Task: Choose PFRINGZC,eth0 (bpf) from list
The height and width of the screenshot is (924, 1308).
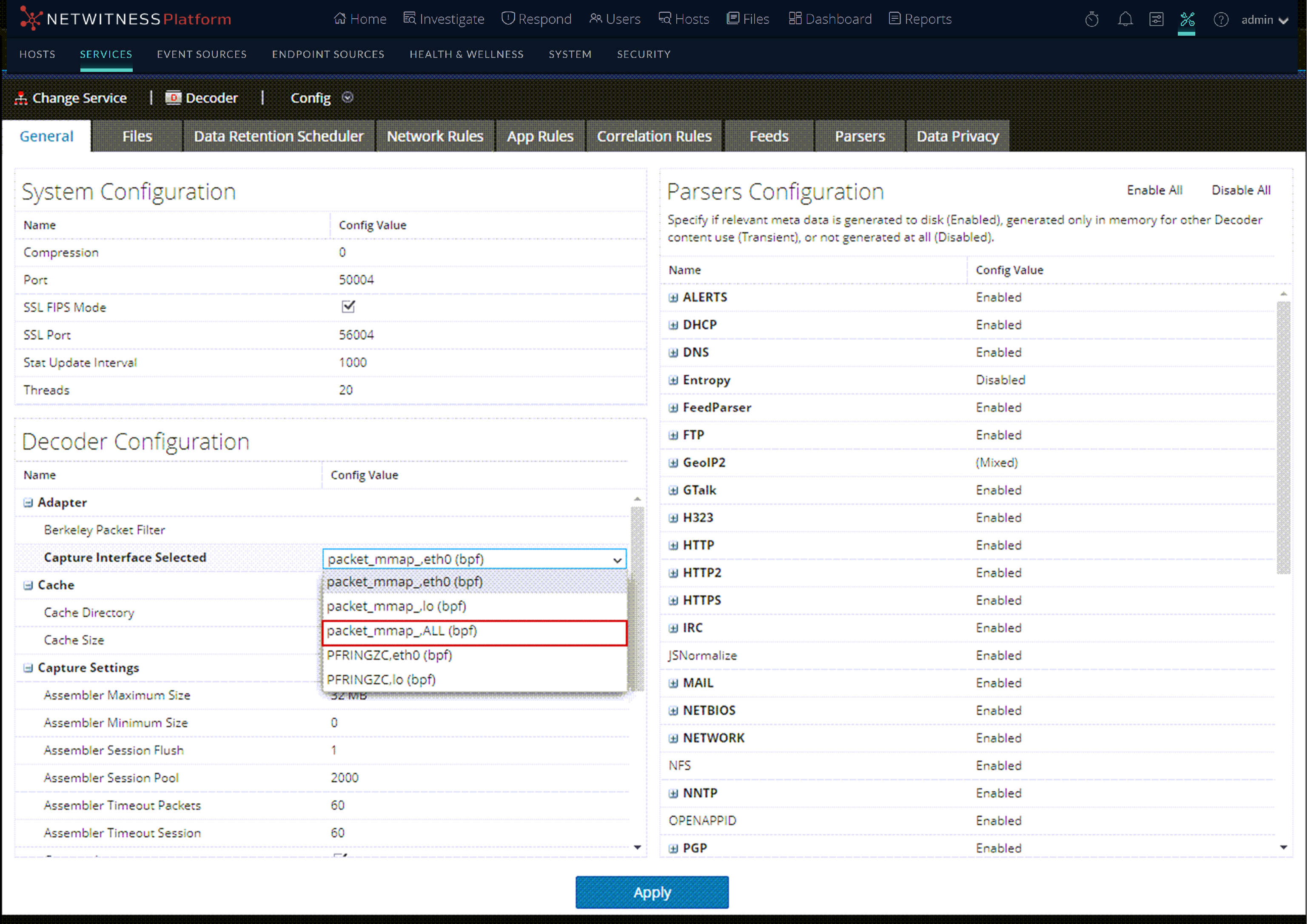Action: [x=390, y=655]
